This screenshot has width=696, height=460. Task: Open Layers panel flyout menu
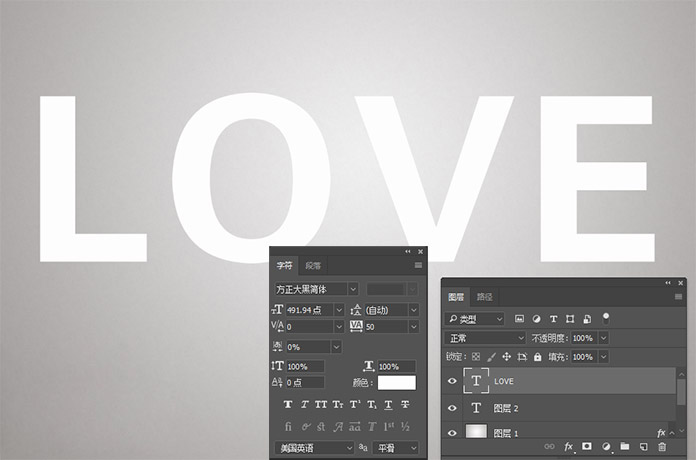678,297
